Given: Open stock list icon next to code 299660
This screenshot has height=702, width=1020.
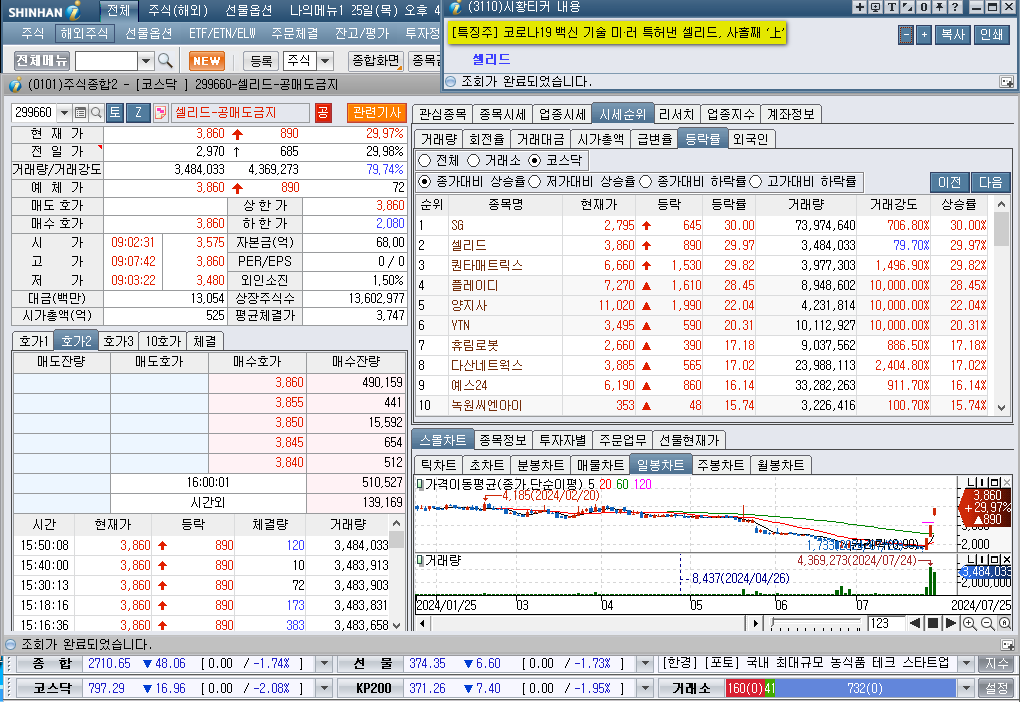Looking at the screenshot, I should coord(81,113).
